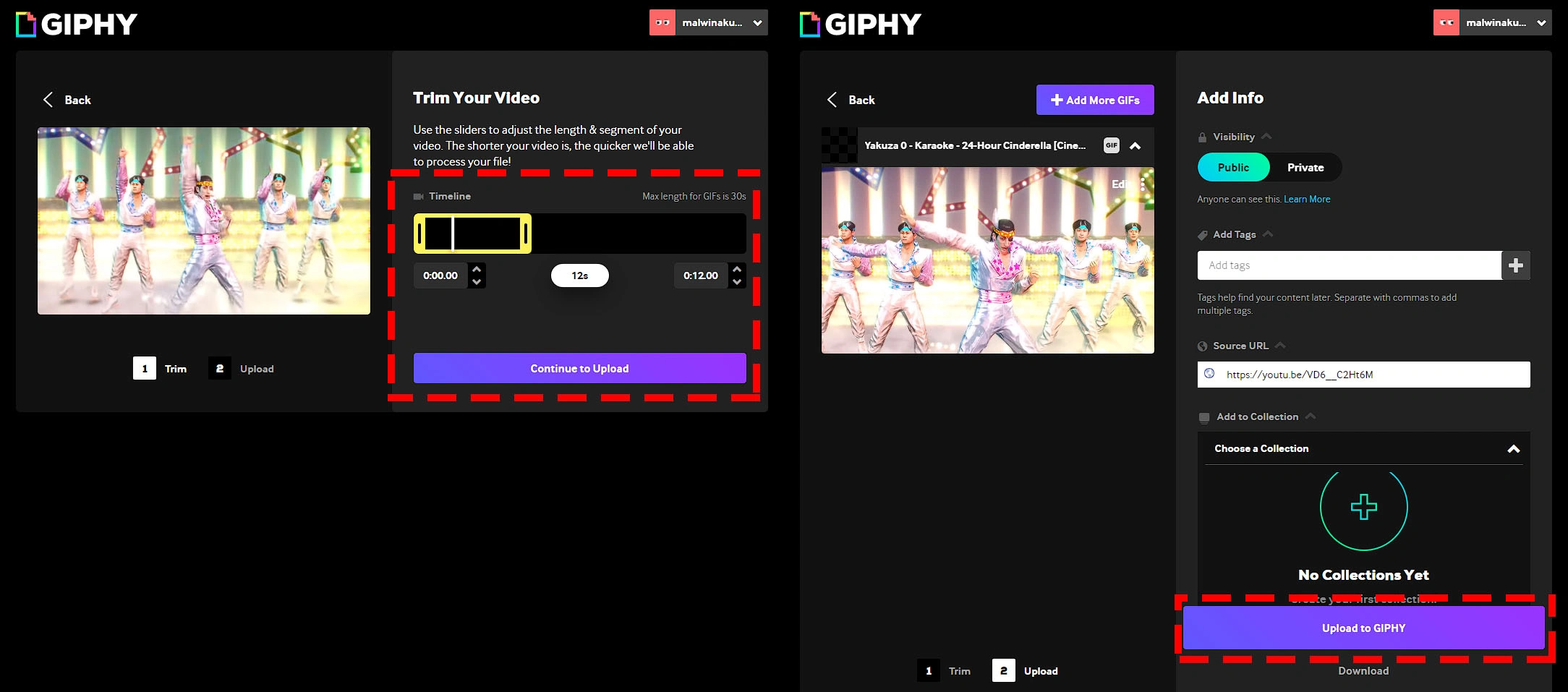This screenshot has width=1568, height=692.
Task: Click the GIPHY logo in the Add Info window
Action: click(861, 24)
